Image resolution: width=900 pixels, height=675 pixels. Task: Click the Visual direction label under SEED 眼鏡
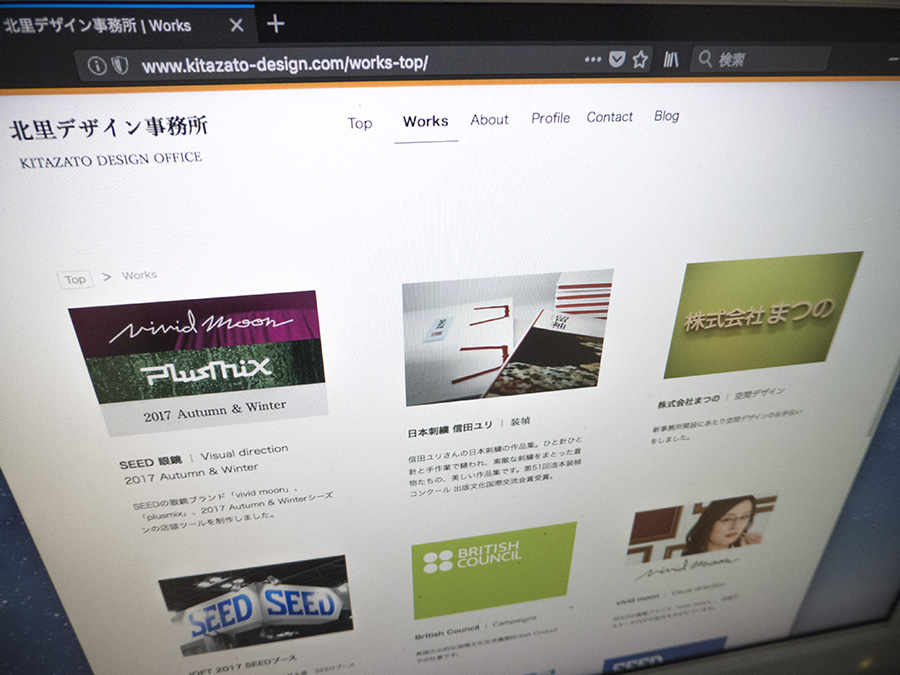click(x=244, y=452)
